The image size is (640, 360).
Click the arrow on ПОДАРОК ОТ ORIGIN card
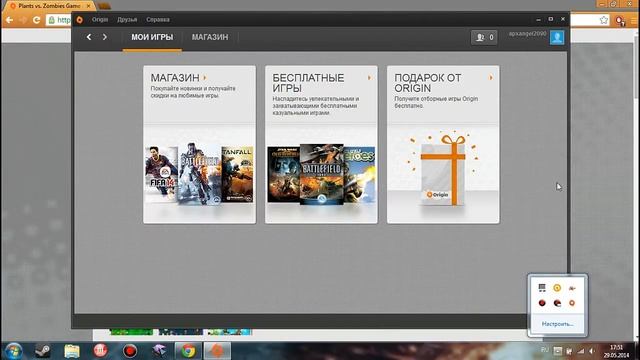491,78
